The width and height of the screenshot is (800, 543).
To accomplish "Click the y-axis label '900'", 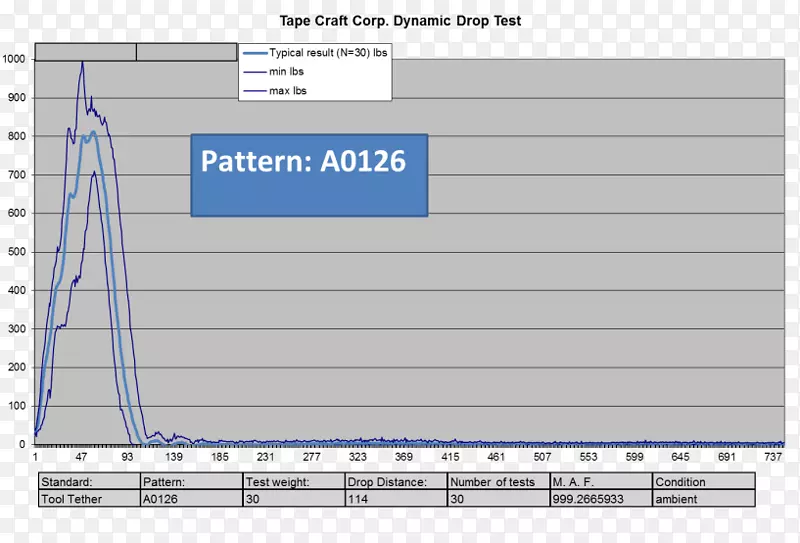I will click(16, 97).
